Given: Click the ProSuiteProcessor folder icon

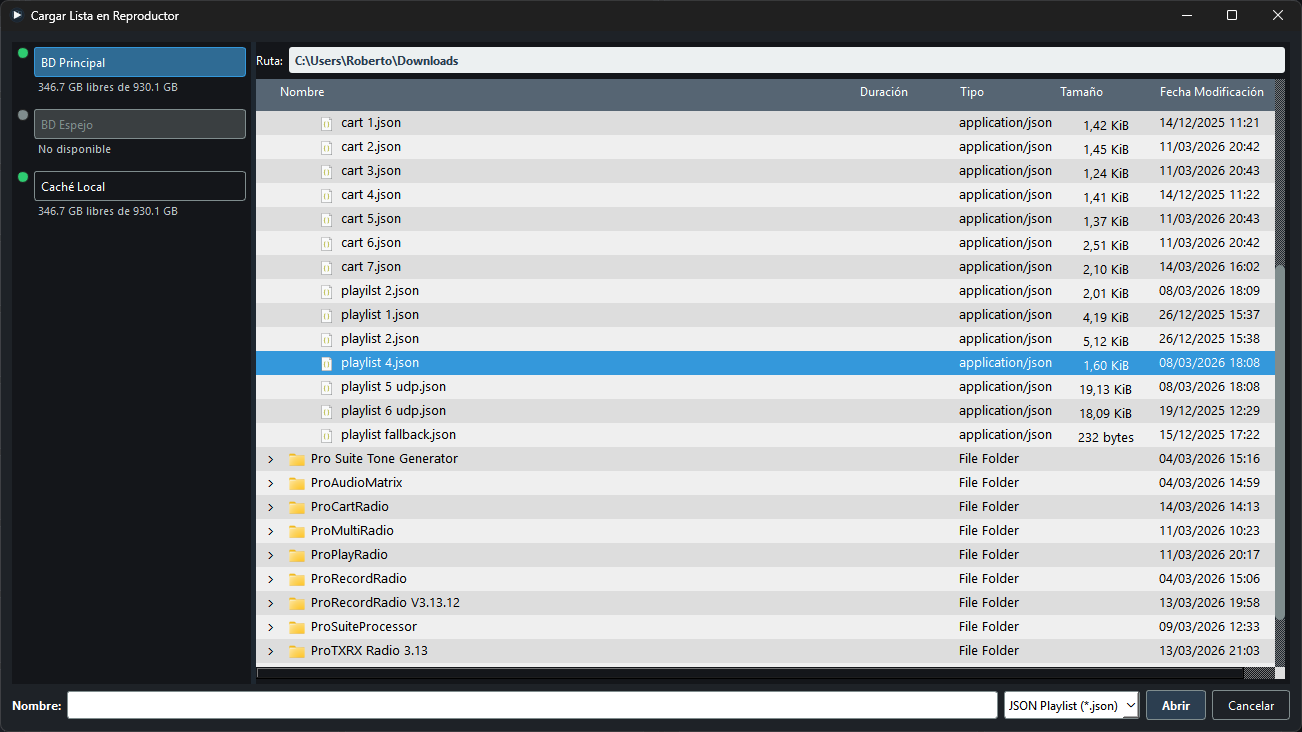Looking at the screenshot, I should [x=296, y=627].
